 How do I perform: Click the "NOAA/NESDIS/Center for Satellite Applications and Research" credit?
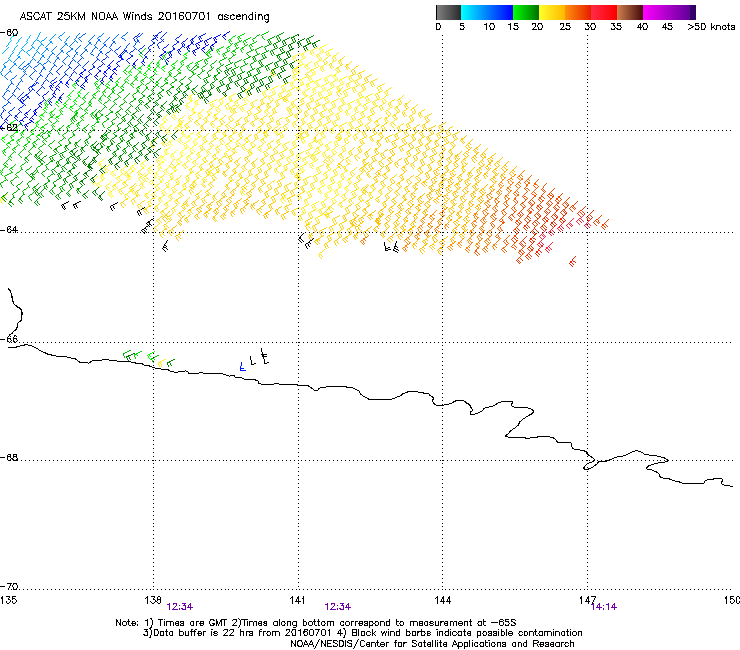click(432, 644)
